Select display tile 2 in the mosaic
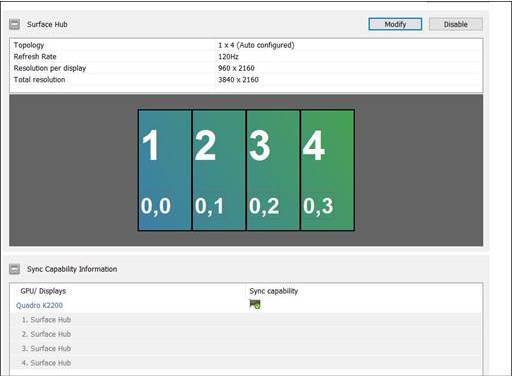Image resolution: width=512 pixels, height=376 pixels. [x=219, y=170]
